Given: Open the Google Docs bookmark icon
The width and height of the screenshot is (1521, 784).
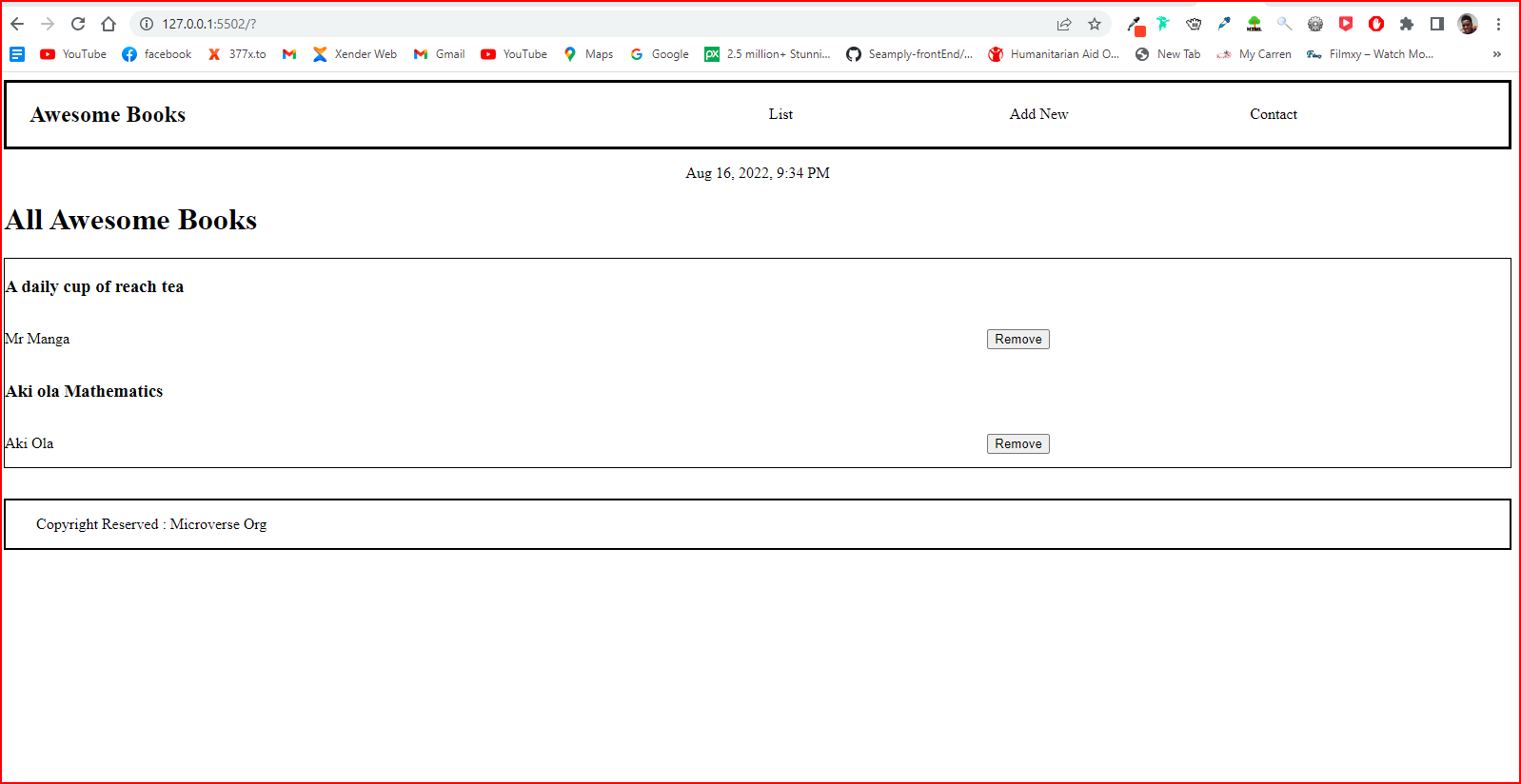Looking at the screenshot, I should click(17, 54).
